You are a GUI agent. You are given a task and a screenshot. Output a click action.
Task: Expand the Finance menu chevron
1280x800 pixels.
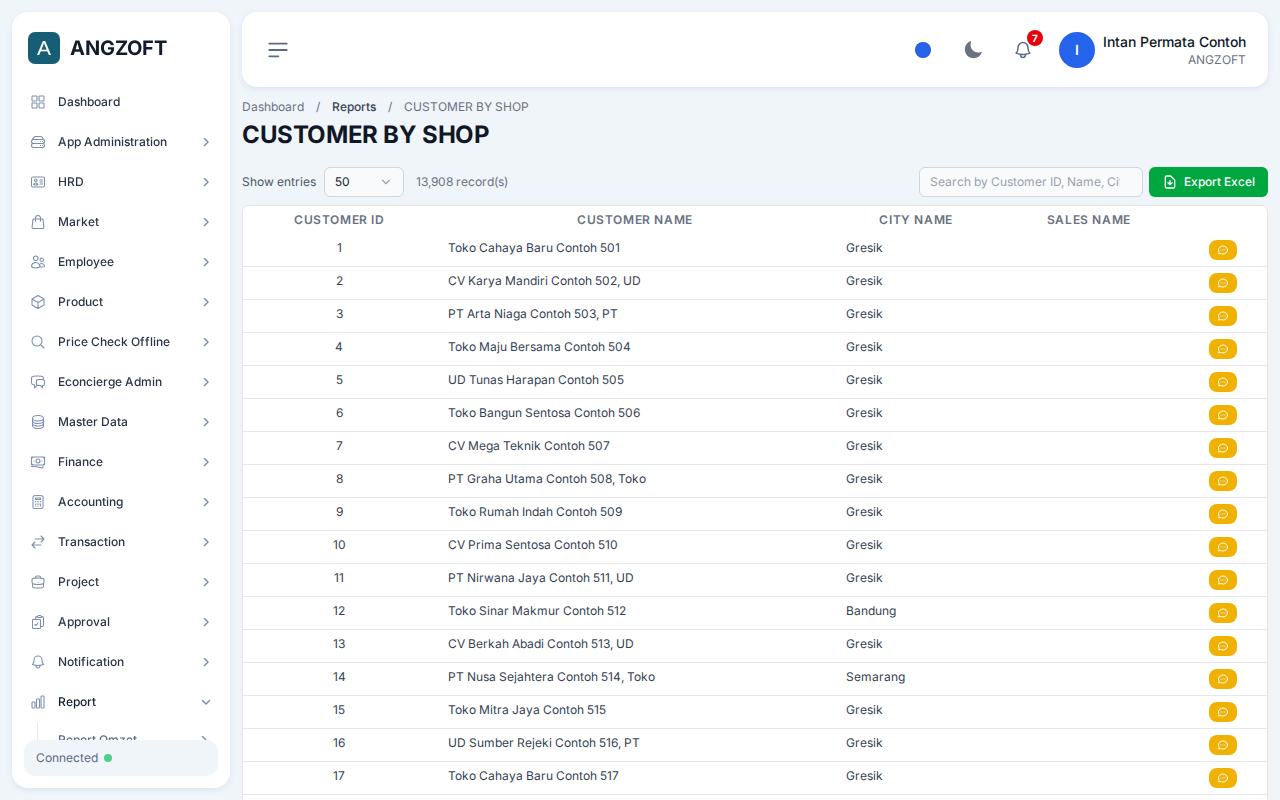206,462
